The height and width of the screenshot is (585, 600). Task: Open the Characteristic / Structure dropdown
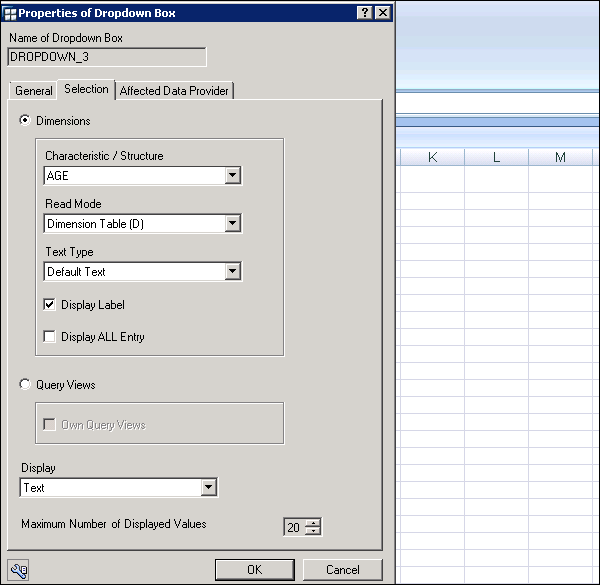point(232,176)
